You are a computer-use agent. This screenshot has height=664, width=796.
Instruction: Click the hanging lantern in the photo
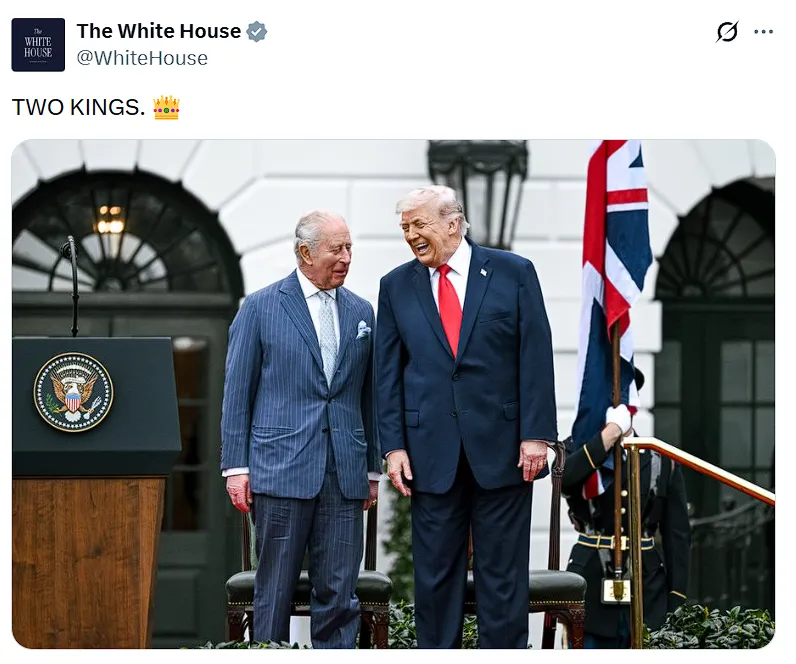click(x=478, y=193)
